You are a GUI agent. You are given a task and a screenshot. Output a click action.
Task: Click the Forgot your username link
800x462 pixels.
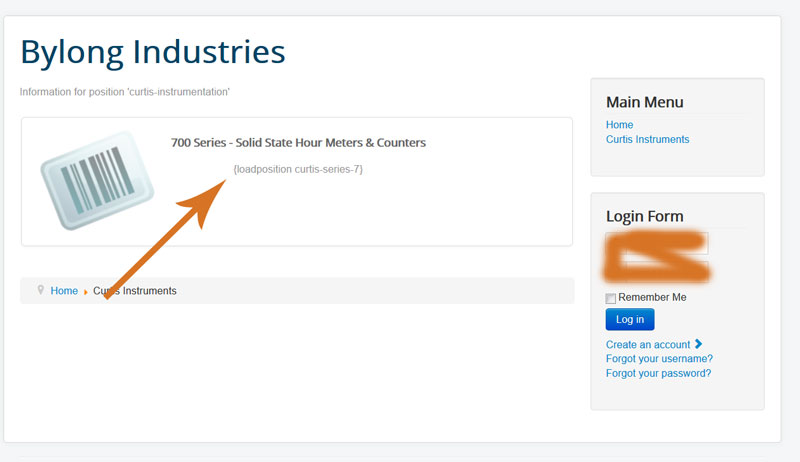click(x=659, y=359)
